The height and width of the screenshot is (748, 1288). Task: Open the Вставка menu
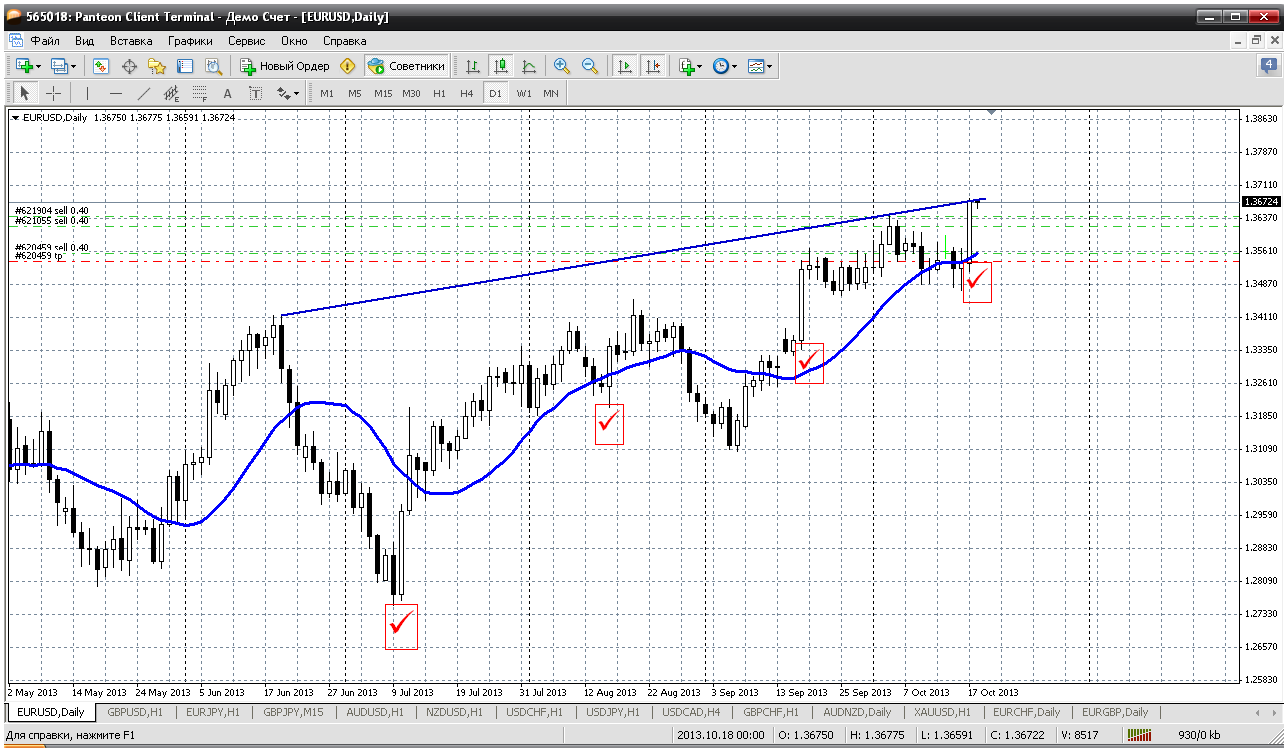[131, 41]
